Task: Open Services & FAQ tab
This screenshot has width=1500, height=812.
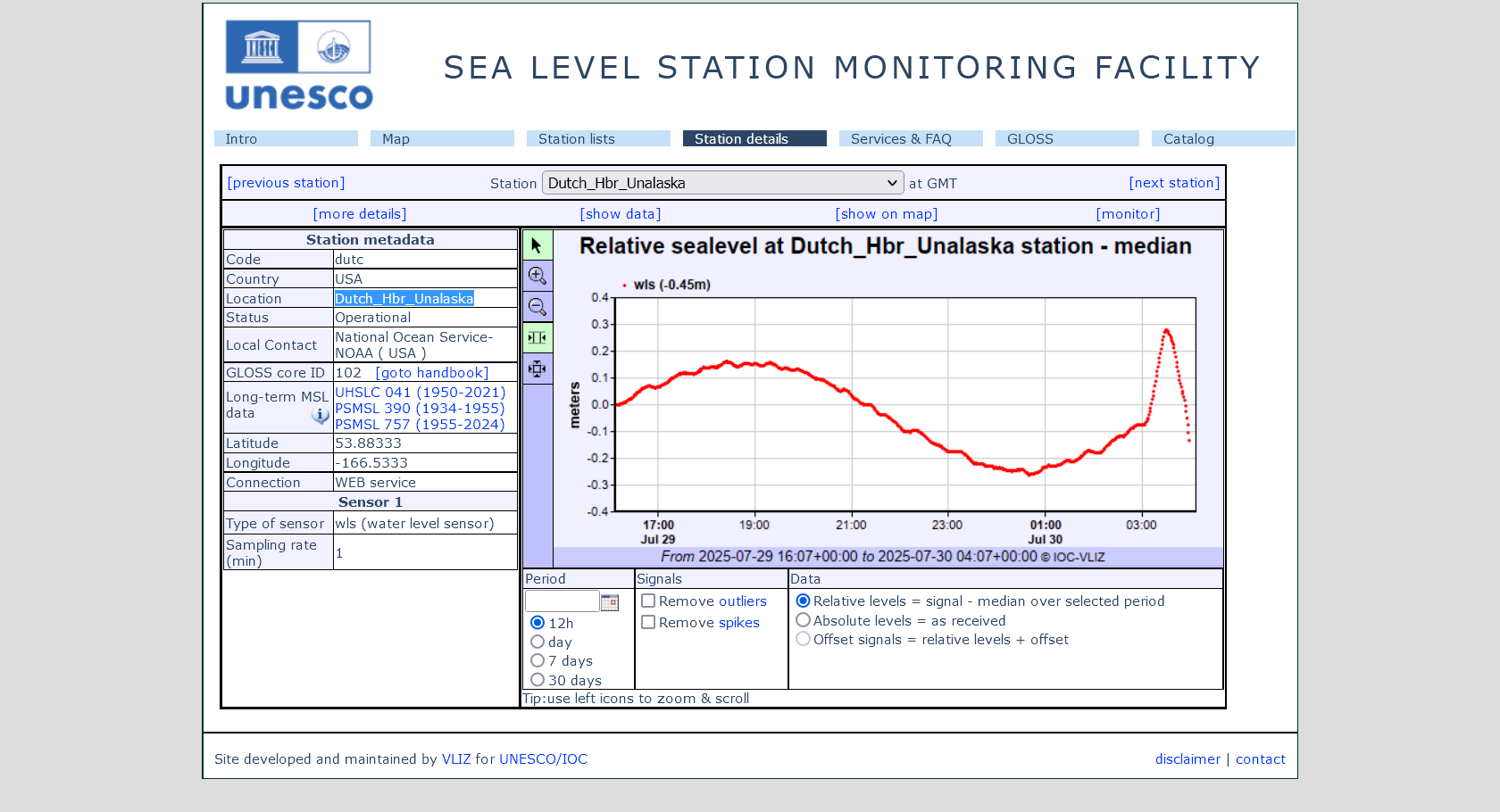Action: 911,138
